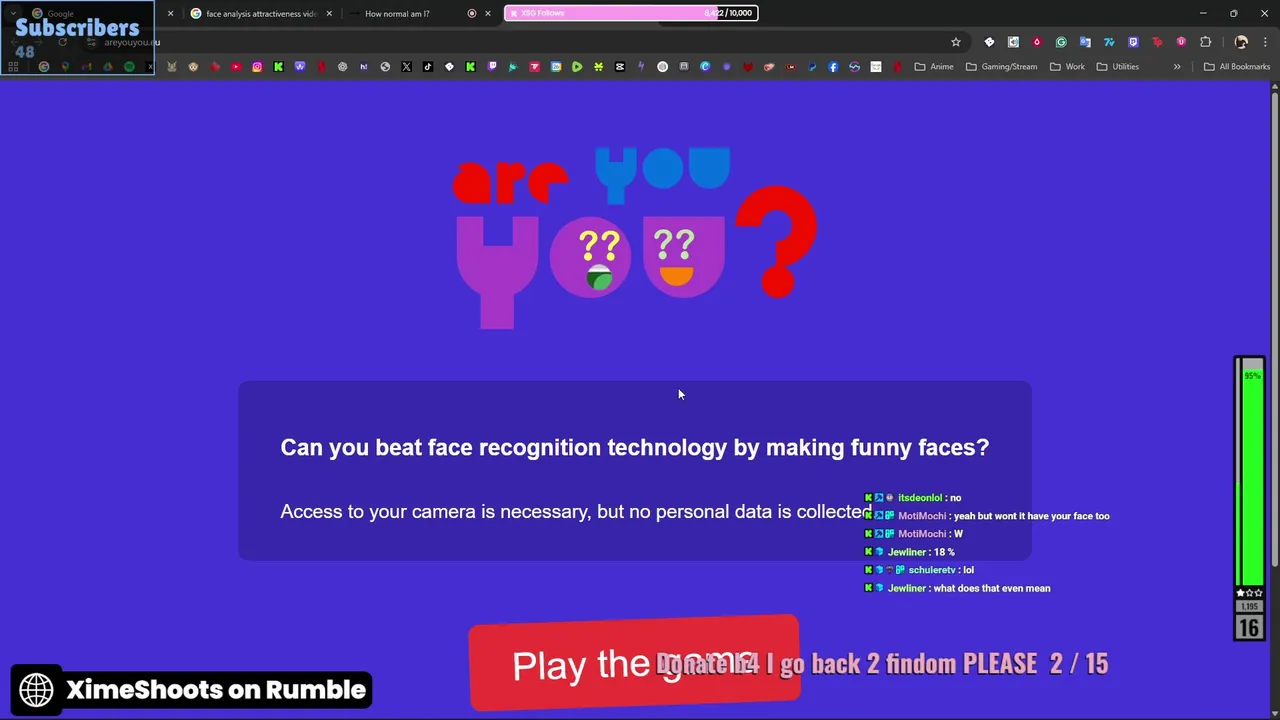Open the 7TV extension icon
The image size is (1280, 720).
click(x=1109, y=42)
